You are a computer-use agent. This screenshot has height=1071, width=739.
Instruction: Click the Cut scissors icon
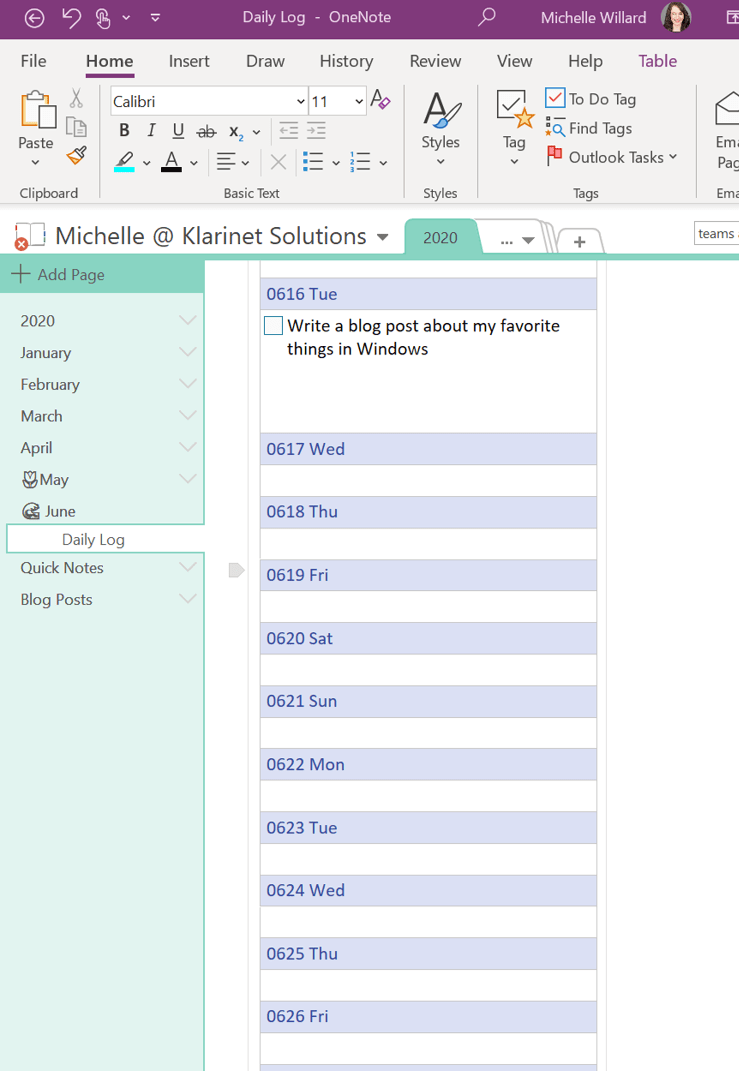[76, 98]
